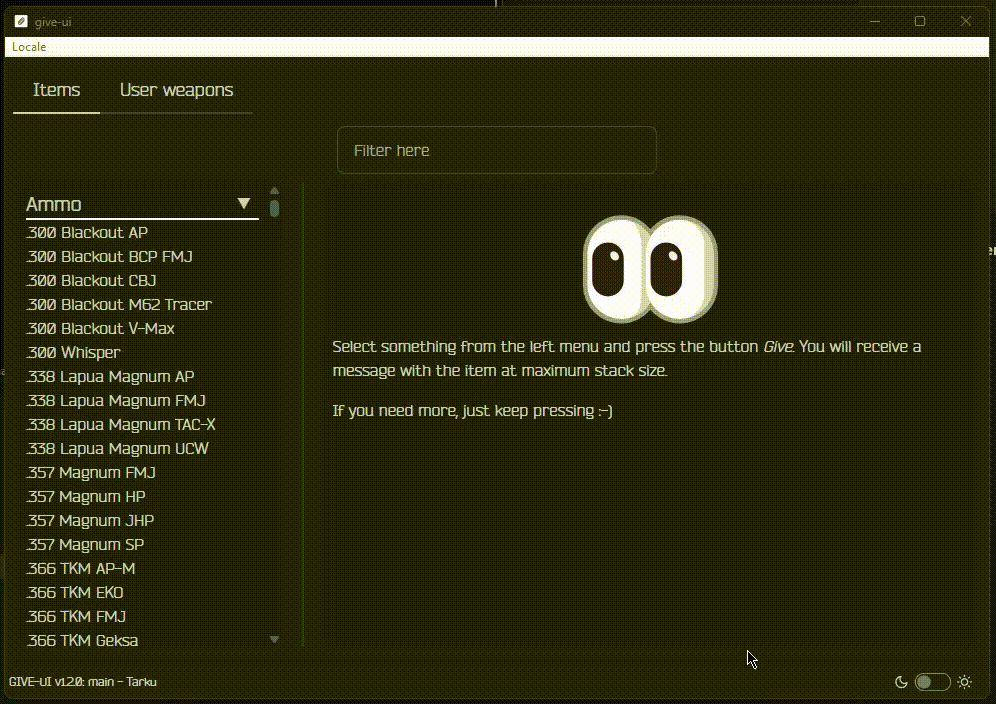Image resolution: width=996 pixels, height=704 pixels.
Task: Click the sun light-mode icon
Action: tap(964, 682)
